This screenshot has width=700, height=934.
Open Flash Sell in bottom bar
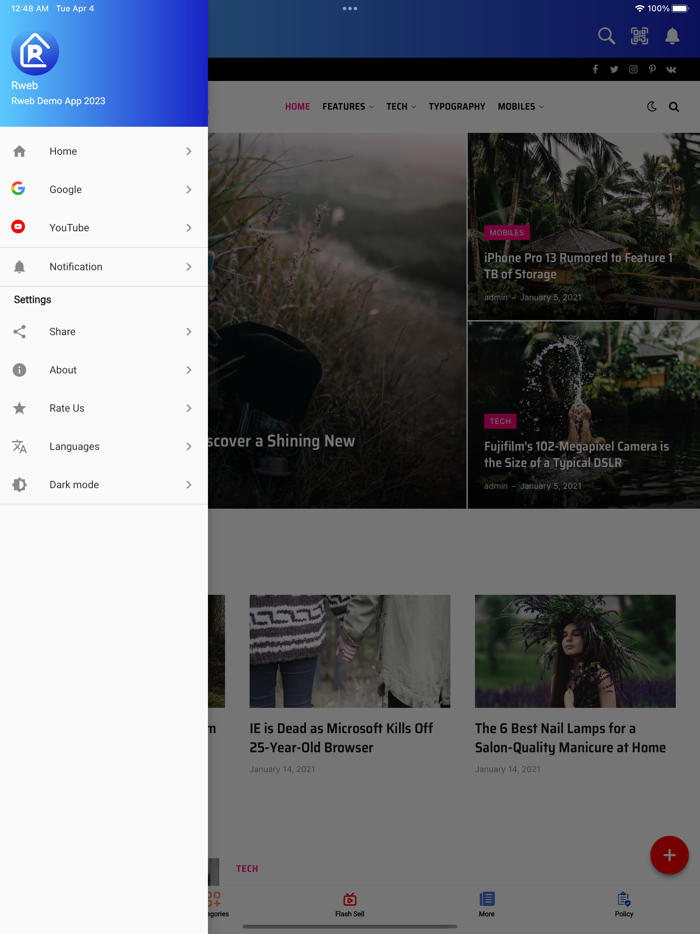[x=350, y=904]
